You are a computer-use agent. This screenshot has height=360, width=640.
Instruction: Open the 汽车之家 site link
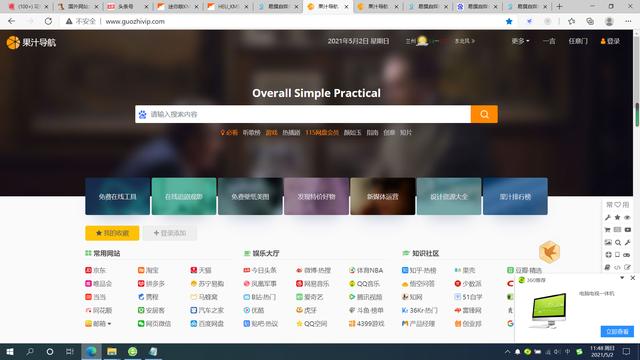[x=207, y=310]
